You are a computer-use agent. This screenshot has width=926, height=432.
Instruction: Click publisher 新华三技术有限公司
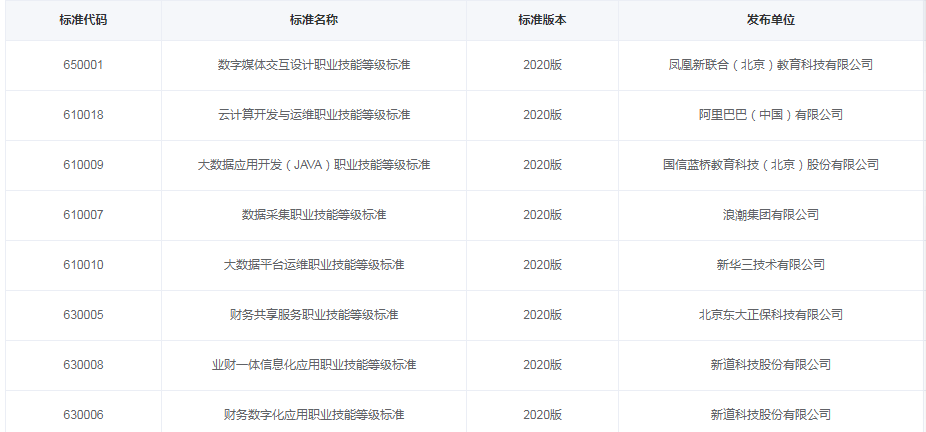point(770,265)
